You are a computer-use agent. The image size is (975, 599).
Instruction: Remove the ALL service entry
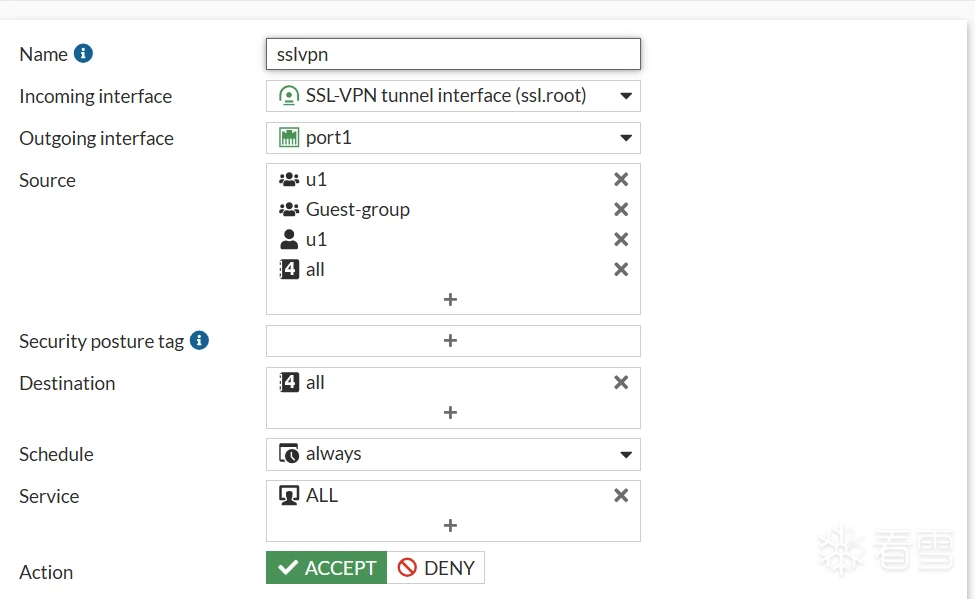tap(621, 496)
